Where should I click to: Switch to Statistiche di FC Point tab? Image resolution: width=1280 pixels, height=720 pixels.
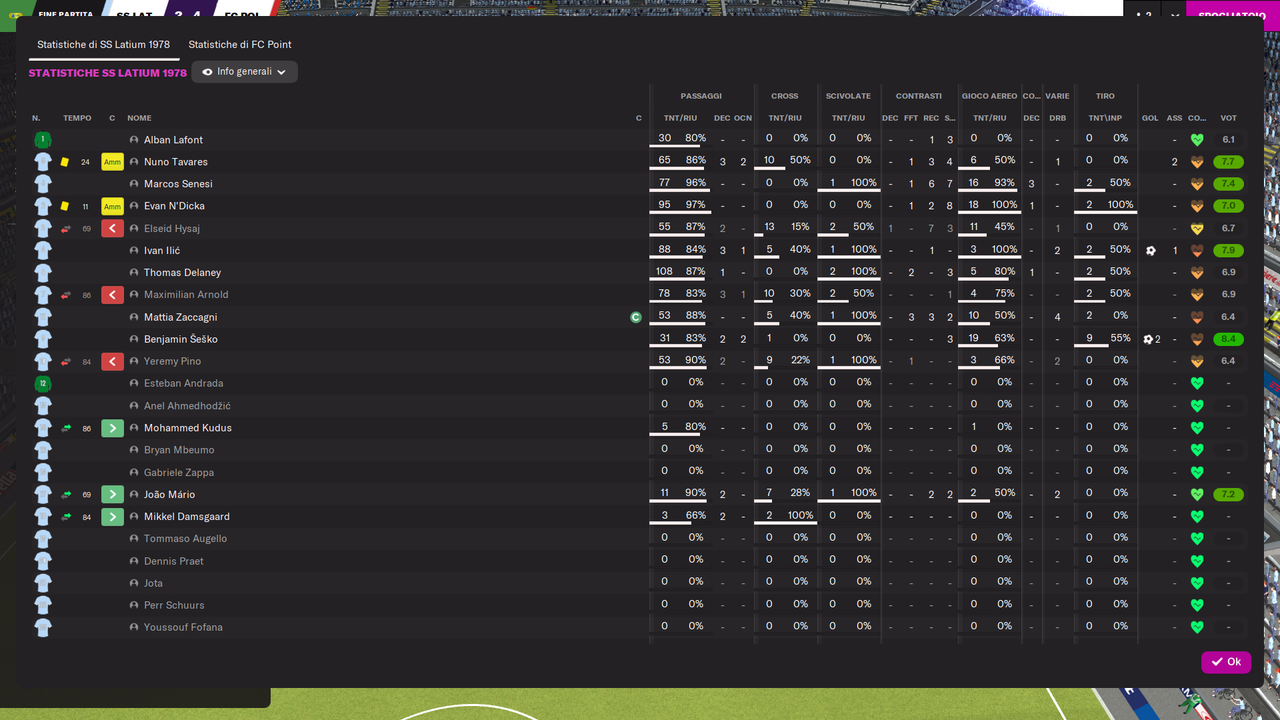[x=240, y=45]
